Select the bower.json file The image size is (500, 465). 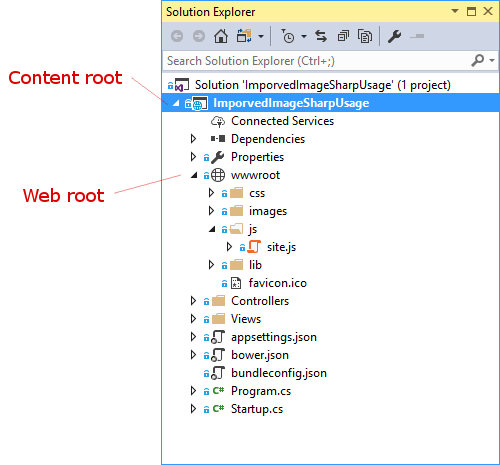click(x=260, y=355)
